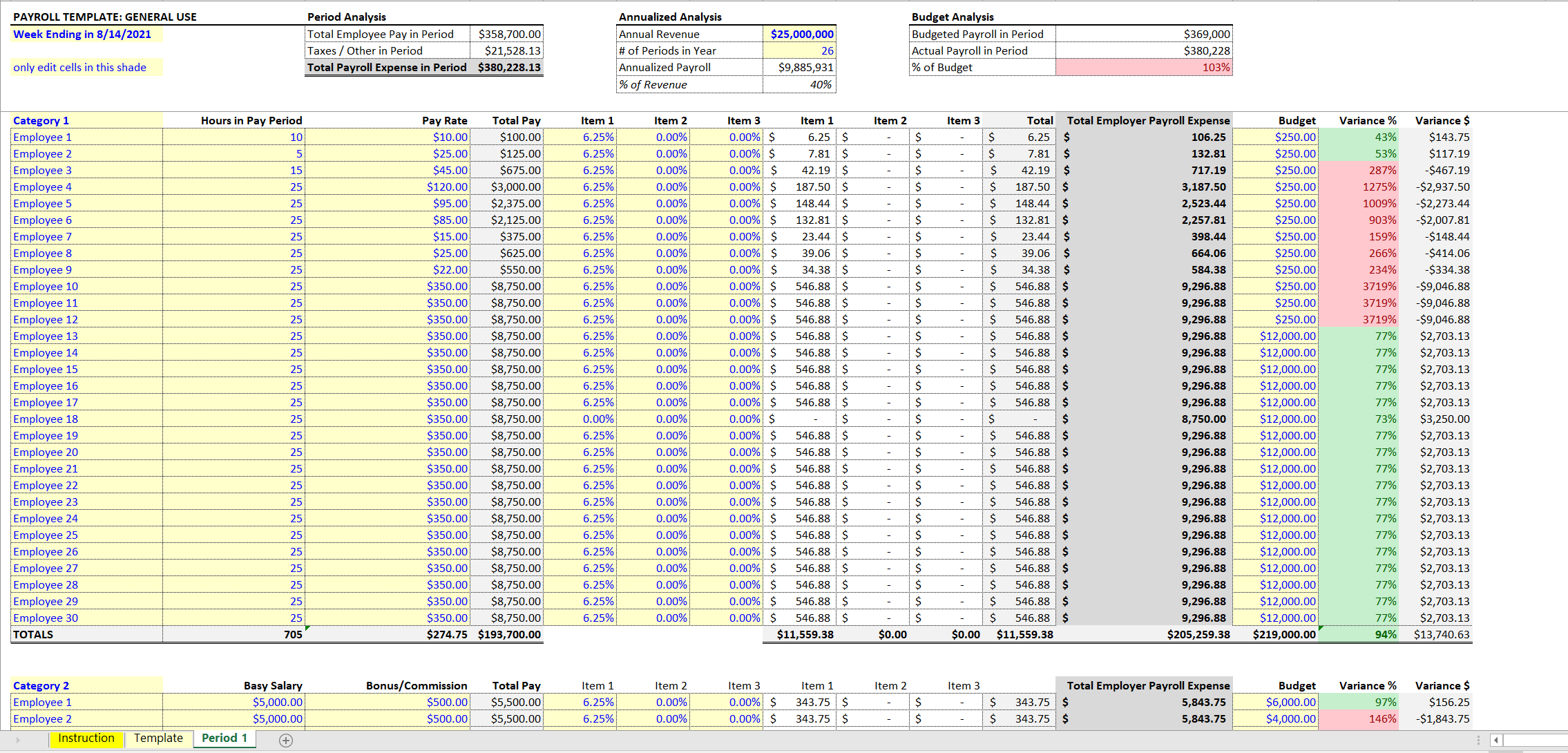Viewport: 1568px width, 753px height.
Task: Click the sheet tab scroll left arrow
Action: click(18, 740)
